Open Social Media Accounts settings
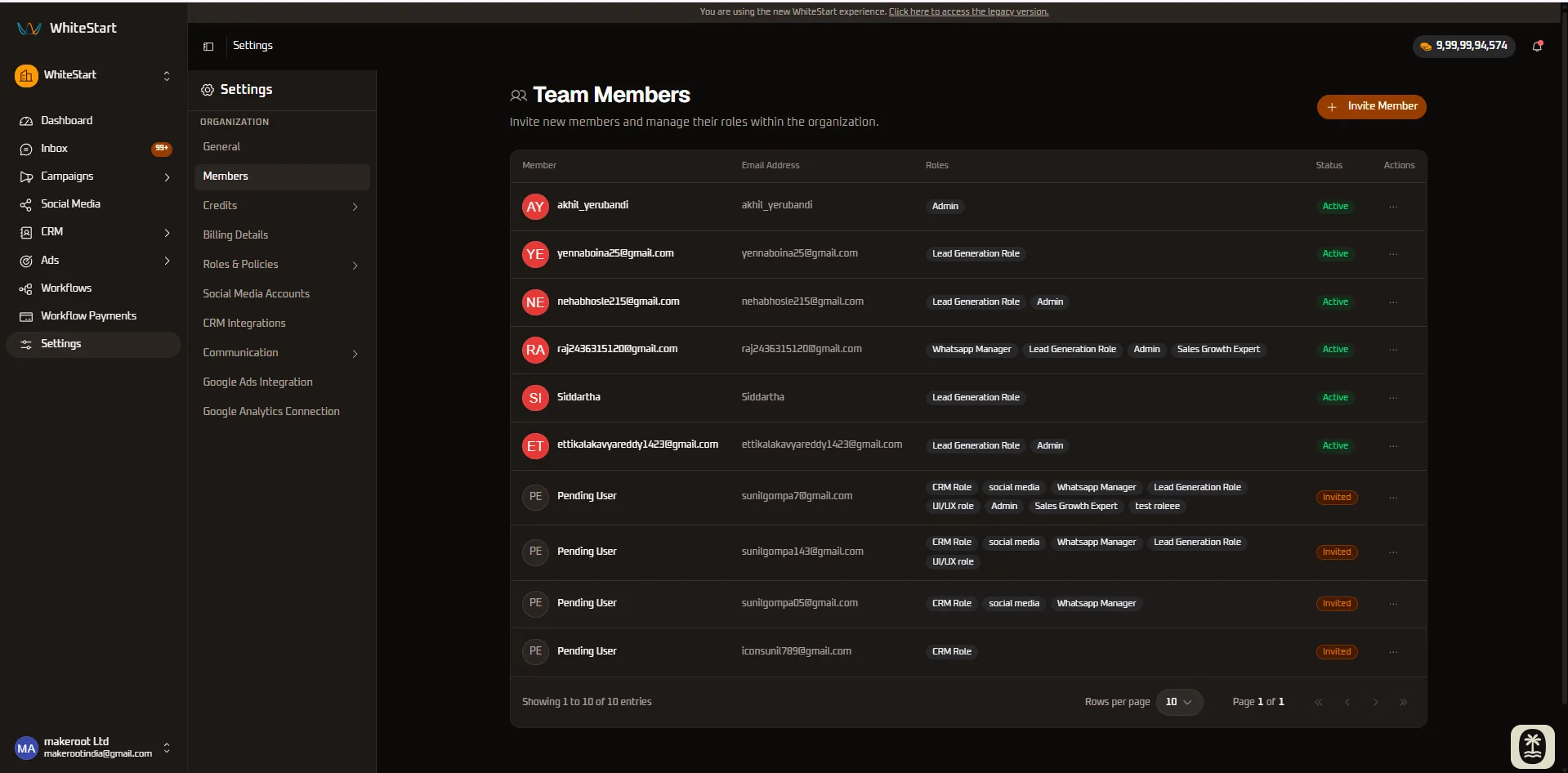This screenshot has width=1568, height=773. pos(282,294)
